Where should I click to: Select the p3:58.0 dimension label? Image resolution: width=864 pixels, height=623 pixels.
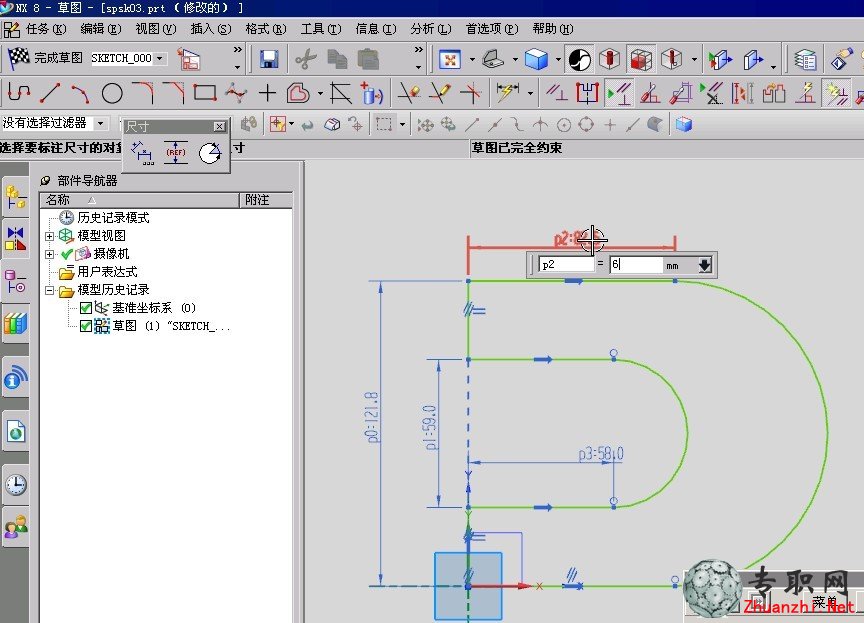pyautogui.click(x=601, y=454)
